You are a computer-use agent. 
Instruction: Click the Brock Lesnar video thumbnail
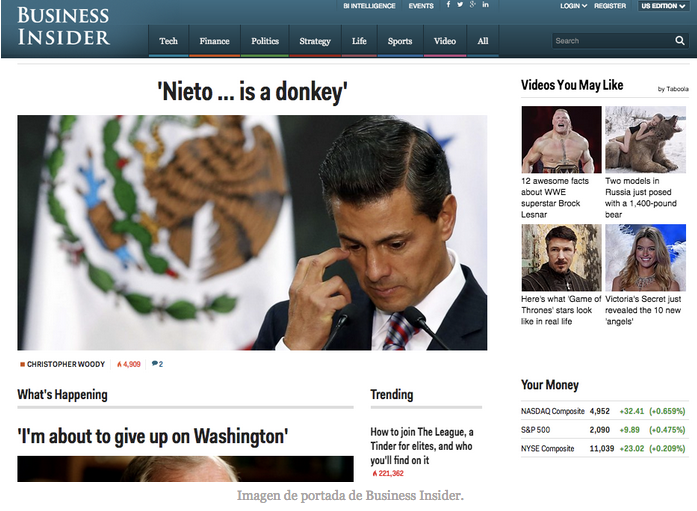click(561, 139)
